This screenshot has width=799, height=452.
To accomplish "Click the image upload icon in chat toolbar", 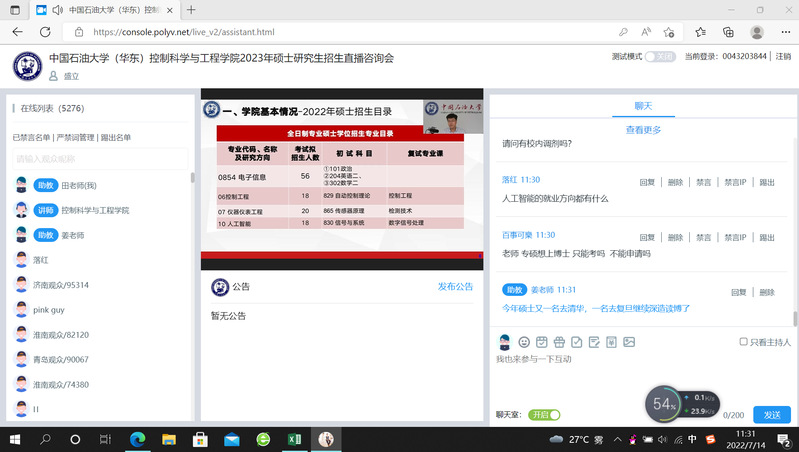I will 628,342.
